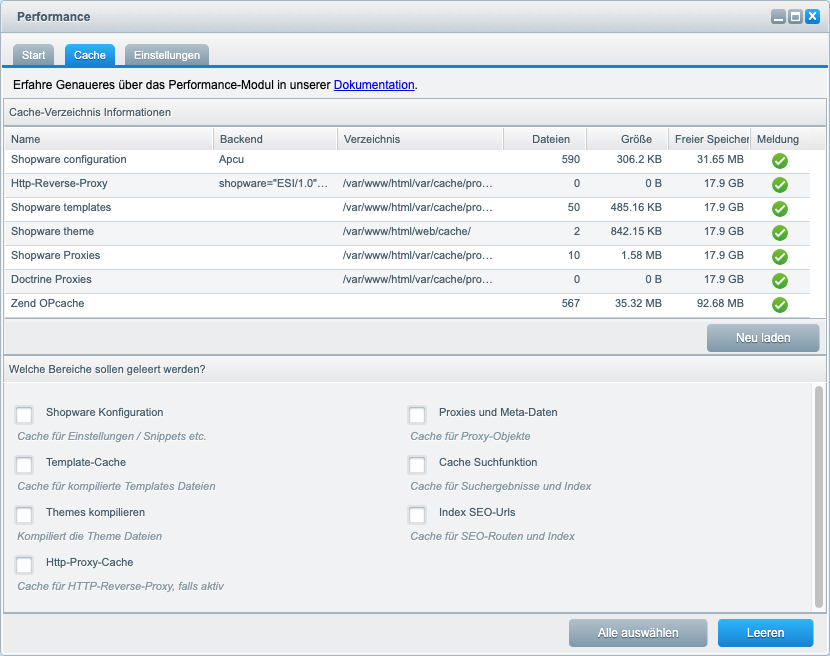Select the Shopware Proxies row name
This screenshot has width=830, height=656.
tap(56, 255)
